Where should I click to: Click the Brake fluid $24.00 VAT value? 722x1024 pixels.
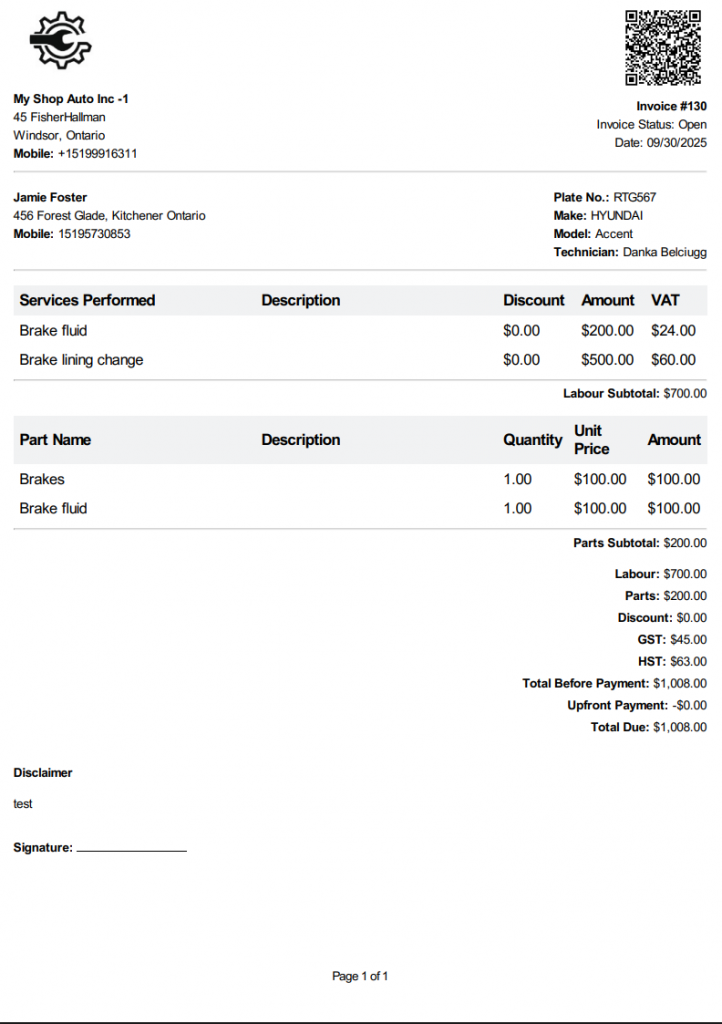(673, 330)
